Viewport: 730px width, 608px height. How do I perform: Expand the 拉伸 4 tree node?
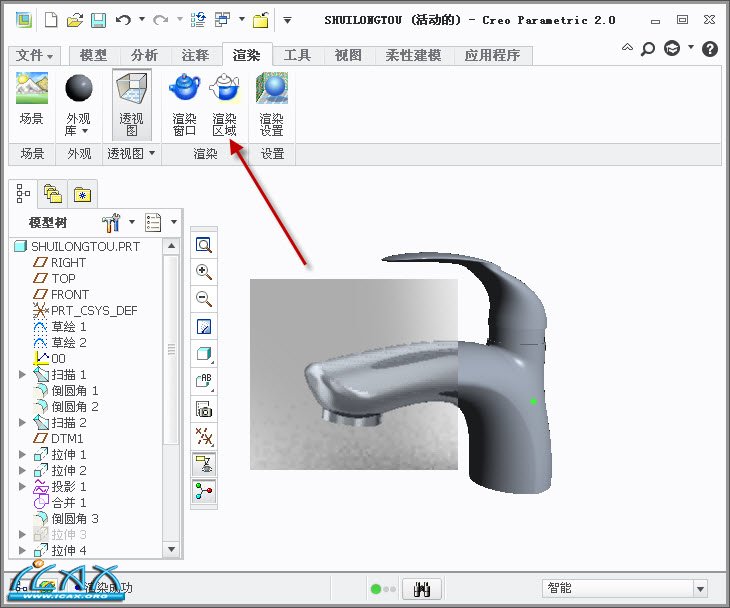(x=22, y=550)
